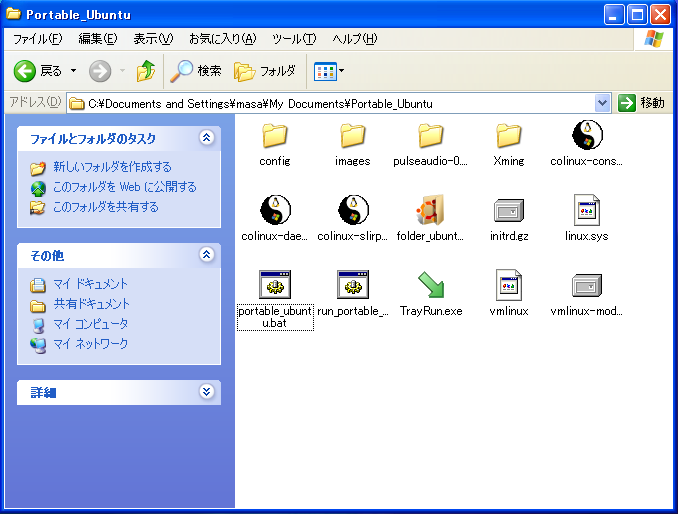Maximize the Portable_Ubuntu window
This screenshot has width=678, height=514.
coord(637,15)
